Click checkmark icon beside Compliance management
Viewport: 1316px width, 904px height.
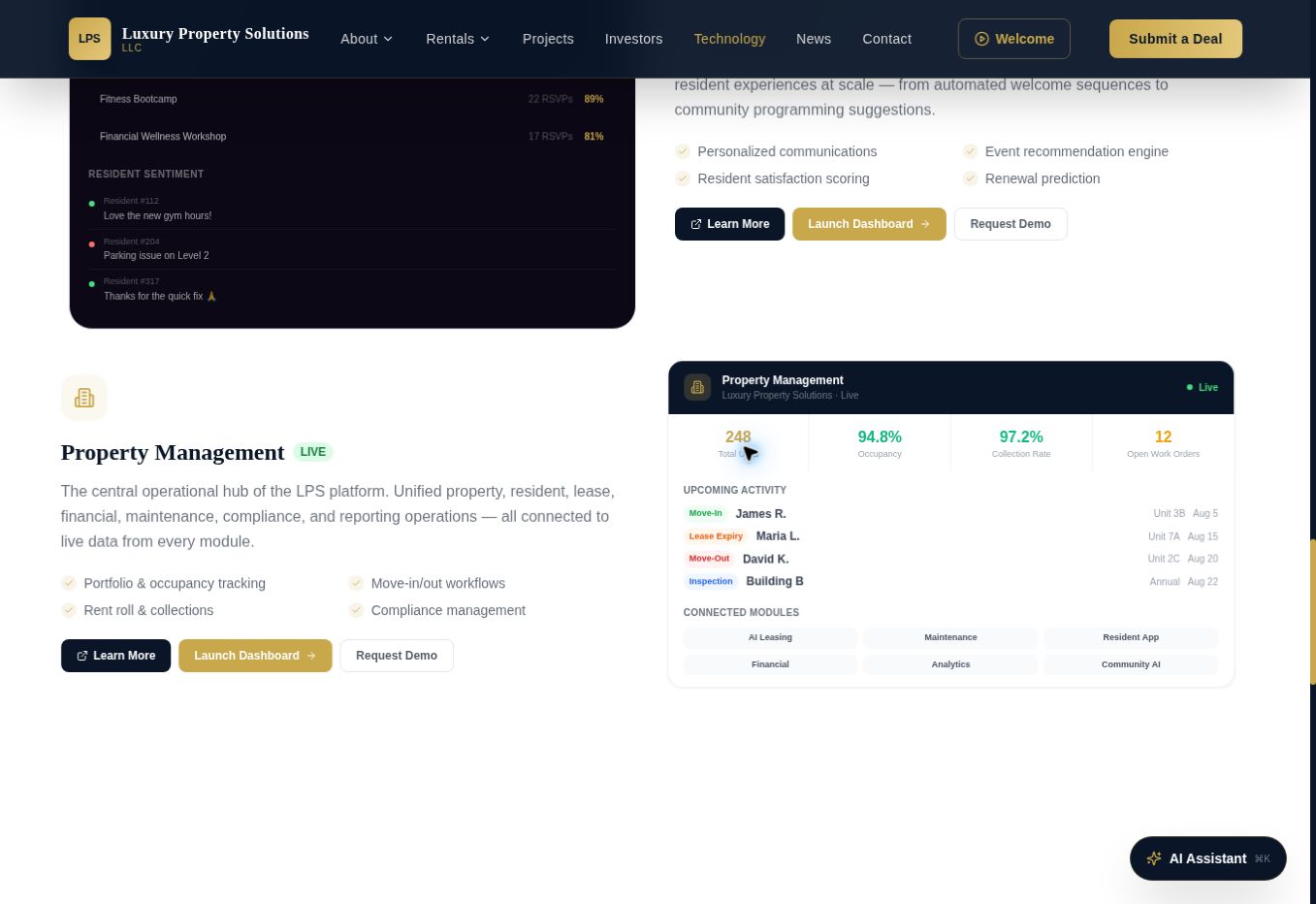pos(356,610)
